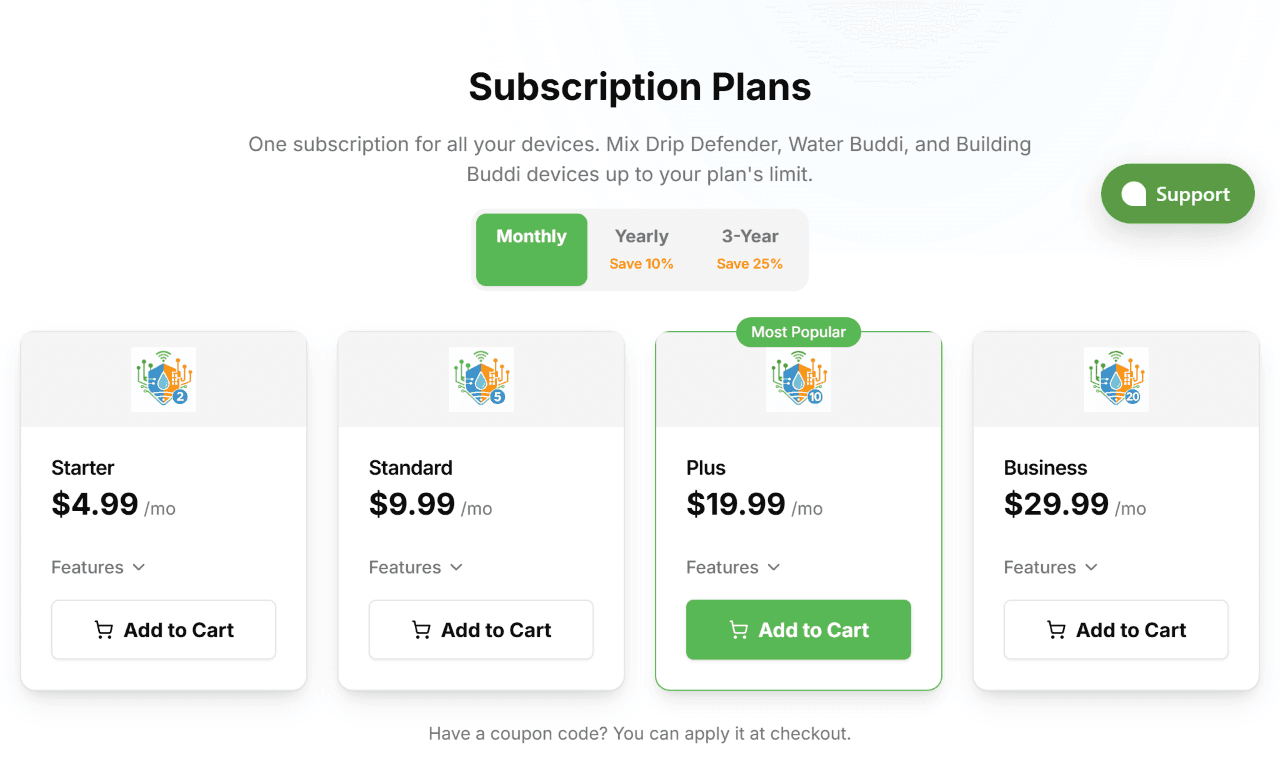Add the Plus plan to cart
The width and height of the screenshot is (1280, 784).
(798, 630)
